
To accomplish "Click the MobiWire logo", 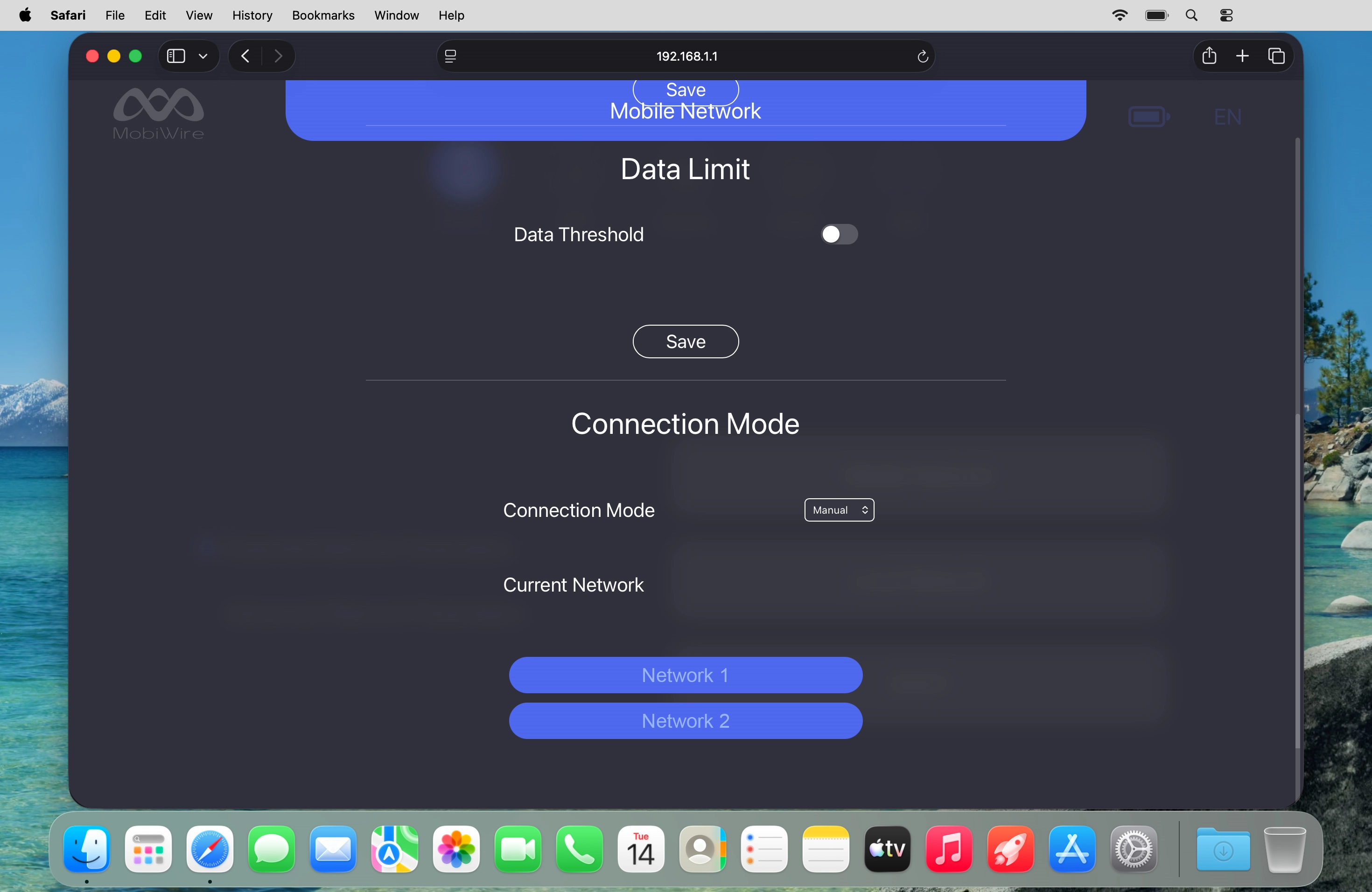I will point(159,113).
